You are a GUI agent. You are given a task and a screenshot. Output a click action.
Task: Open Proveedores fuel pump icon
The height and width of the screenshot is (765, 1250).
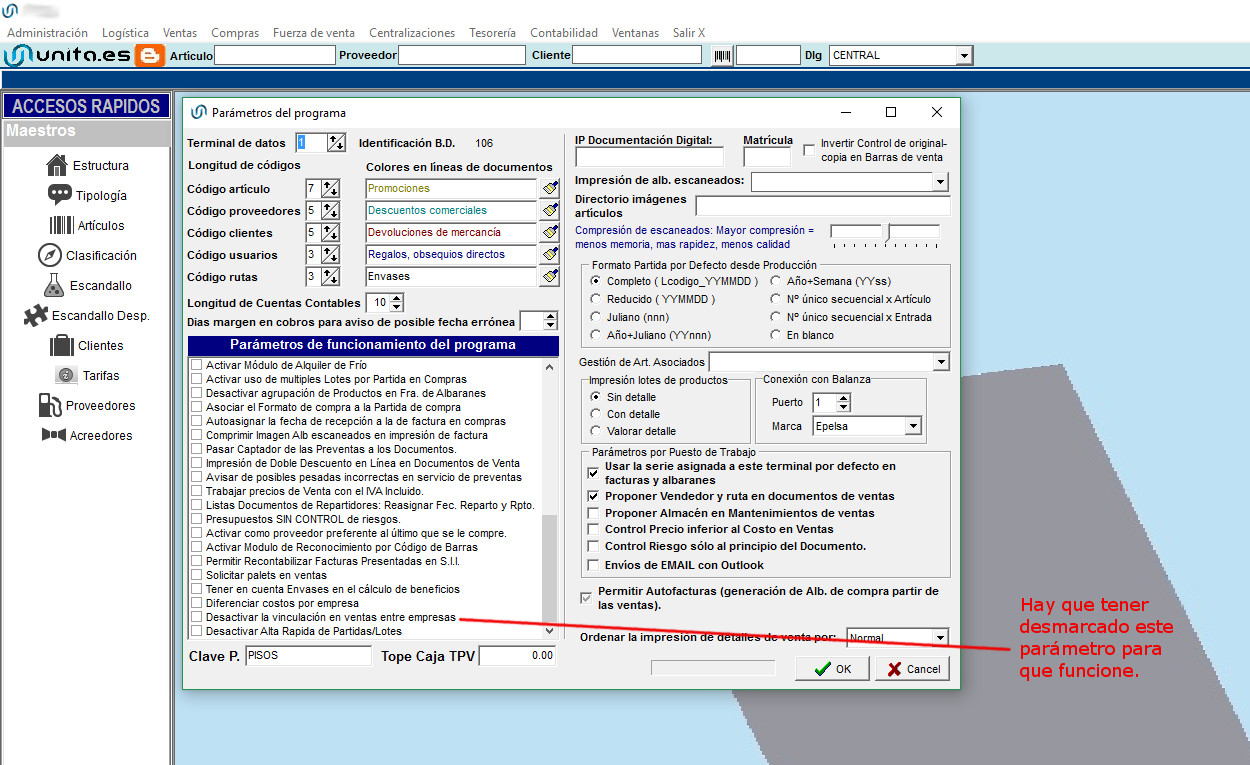pyautogui.click(x=49, y=405)
